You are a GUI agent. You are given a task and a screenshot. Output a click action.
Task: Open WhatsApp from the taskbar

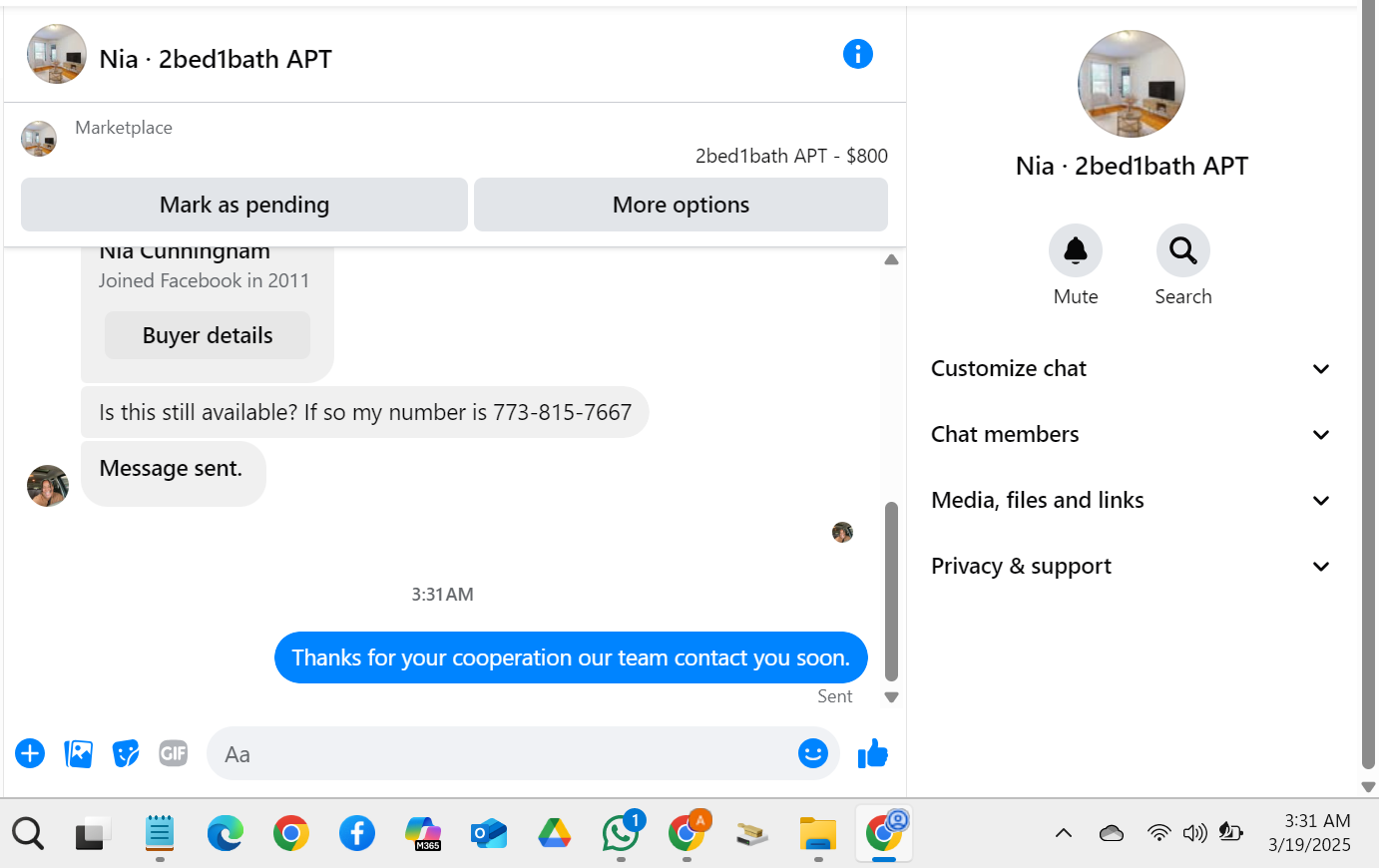[621, 832]
